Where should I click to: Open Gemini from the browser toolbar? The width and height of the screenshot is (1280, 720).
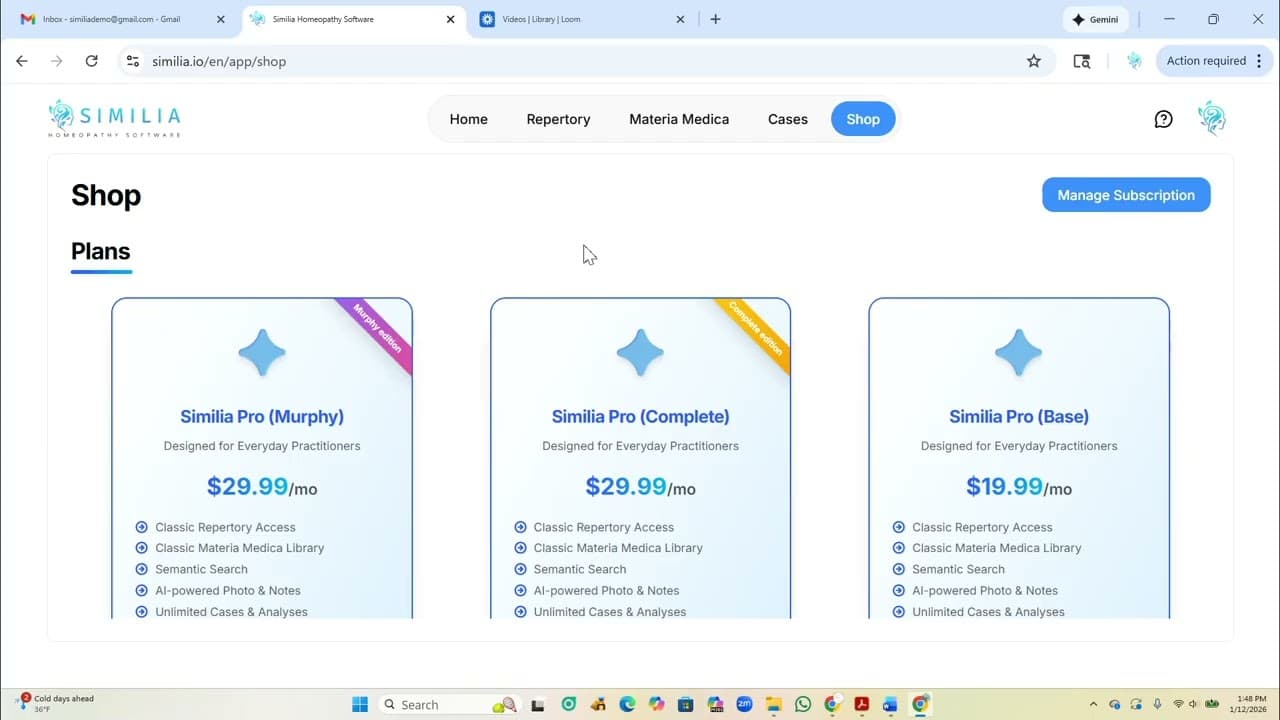click(1095, 19)
